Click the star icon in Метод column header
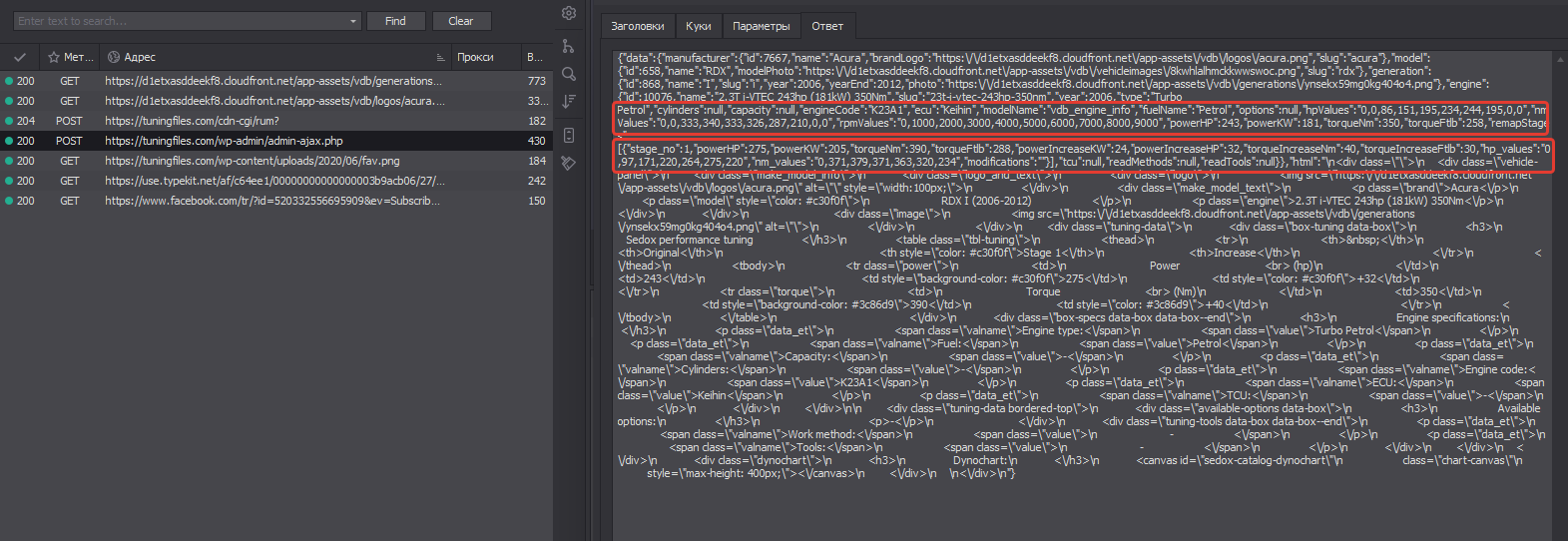 pyautogui.click(x=54, y=57)
